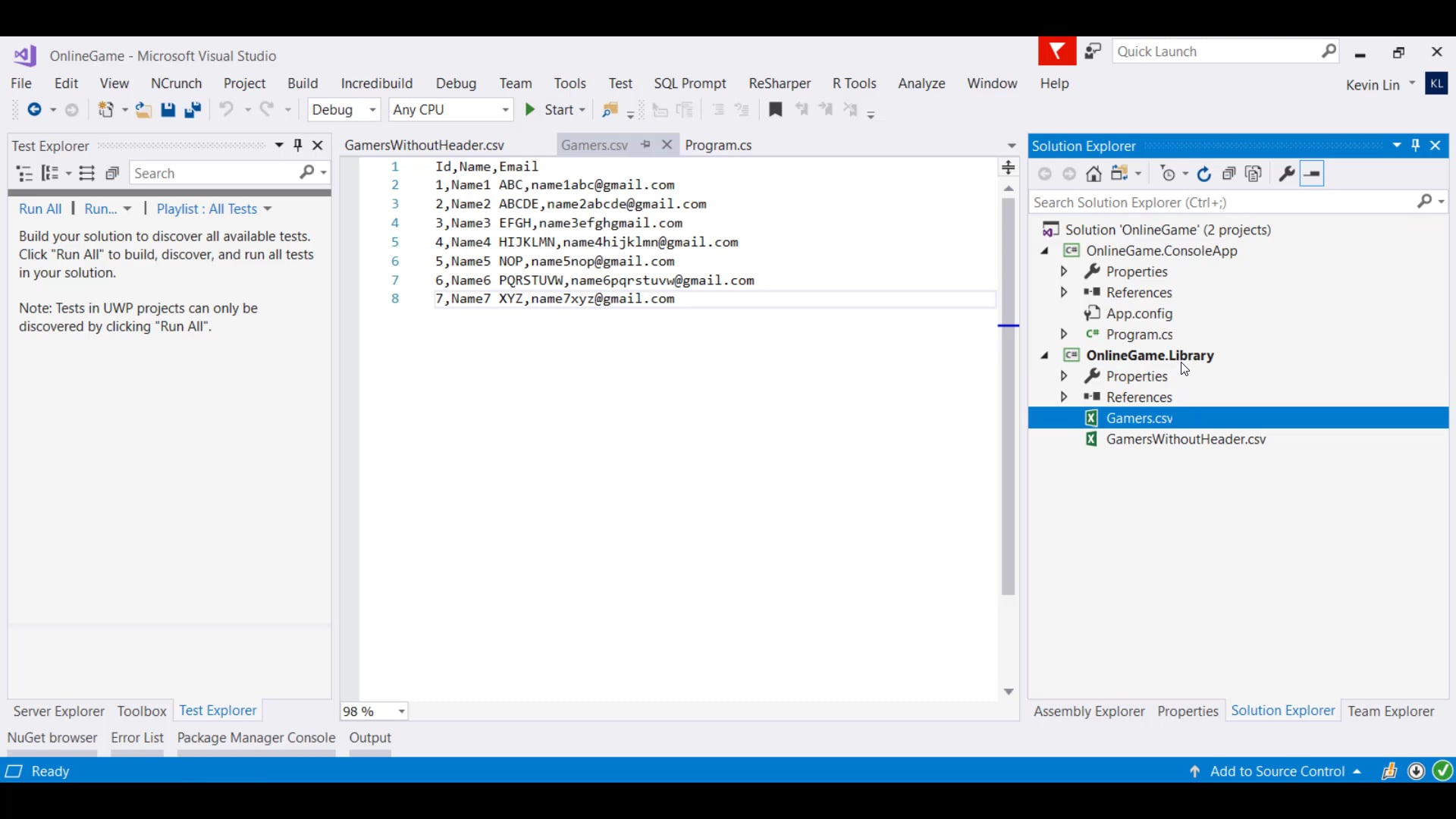
Task: Click Collapse All in Solution Explorer
Action: coord(1228,174)
